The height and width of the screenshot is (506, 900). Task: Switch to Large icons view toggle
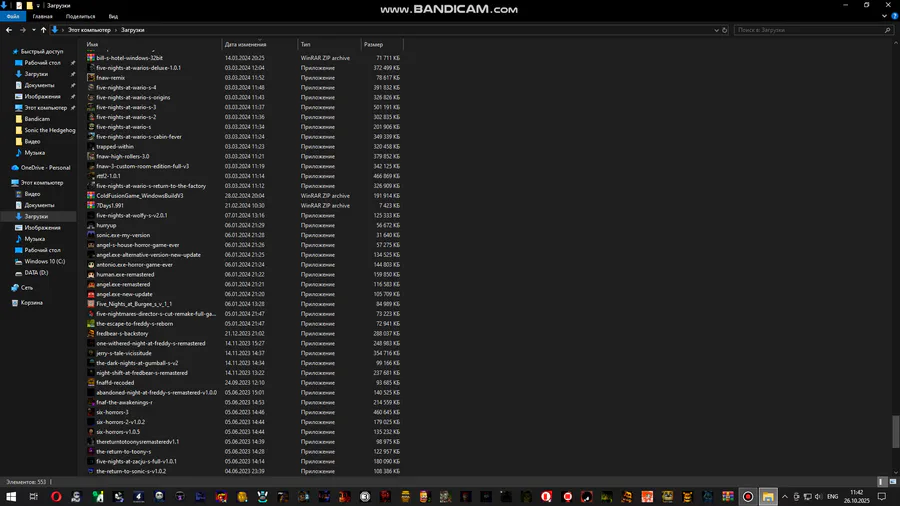click(x=892, y=482)
